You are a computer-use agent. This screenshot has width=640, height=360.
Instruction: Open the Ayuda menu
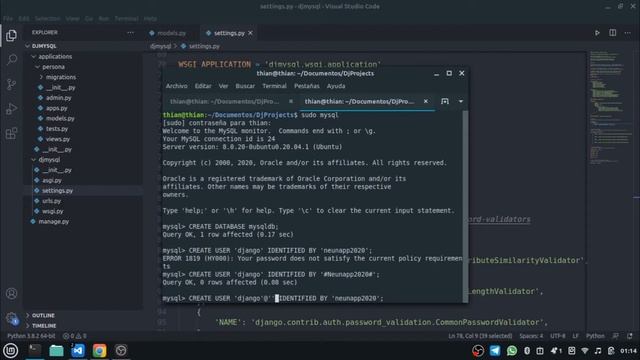pos(336,86)
